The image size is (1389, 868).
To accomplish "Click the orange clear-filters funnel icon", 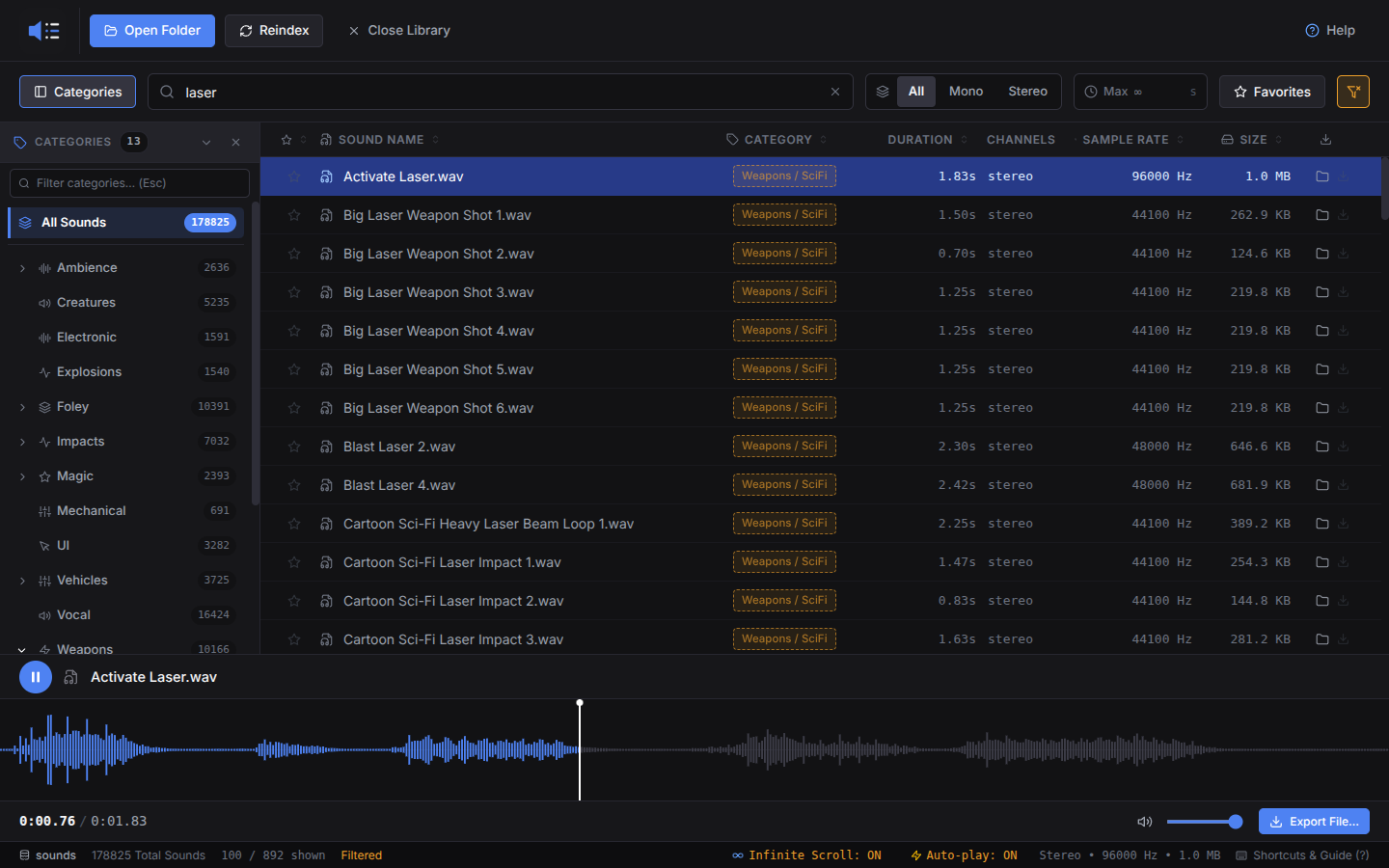I will pyautogui.click(x=1353, y=92).
